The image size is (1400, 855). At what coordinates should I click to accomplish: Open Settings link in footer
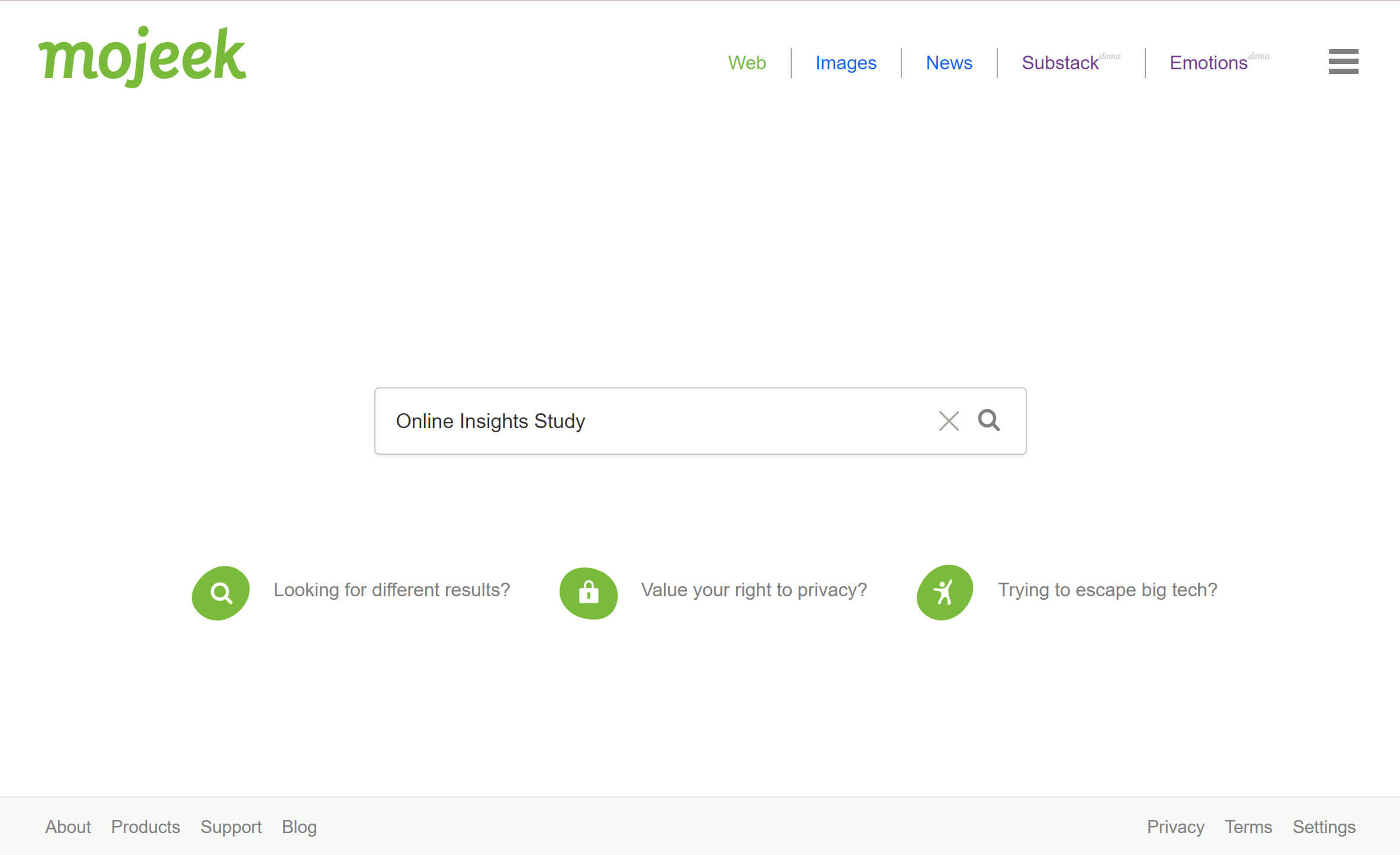[1324, 827]
